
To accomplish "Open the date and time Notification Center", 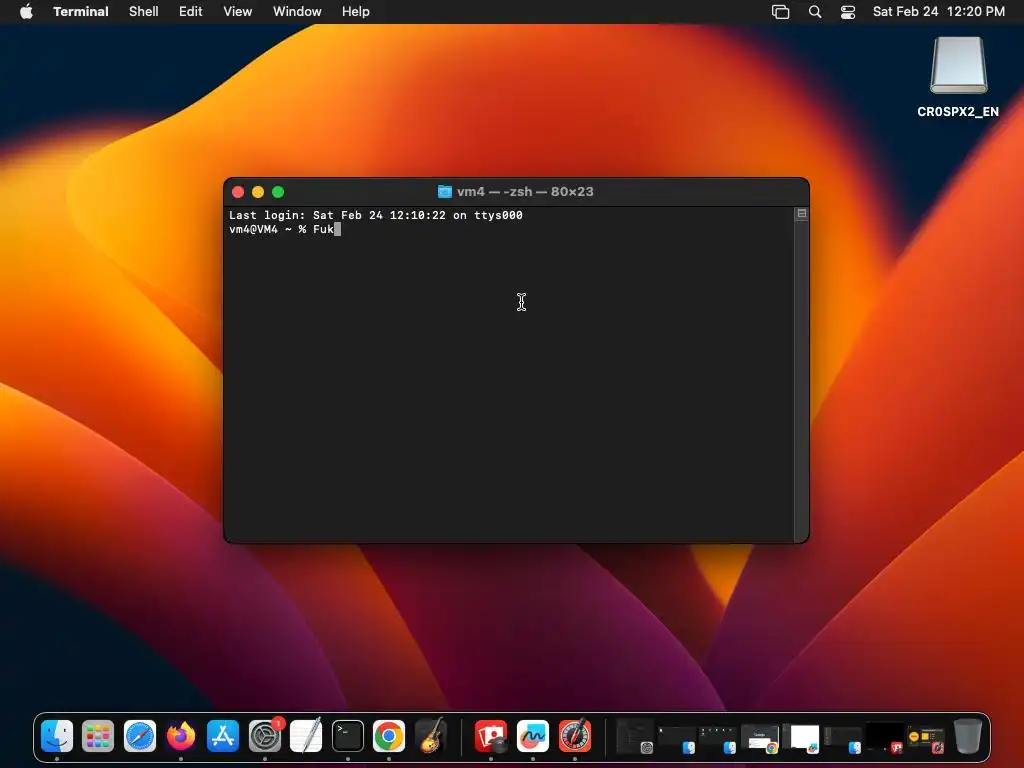I will click(938, 11).
